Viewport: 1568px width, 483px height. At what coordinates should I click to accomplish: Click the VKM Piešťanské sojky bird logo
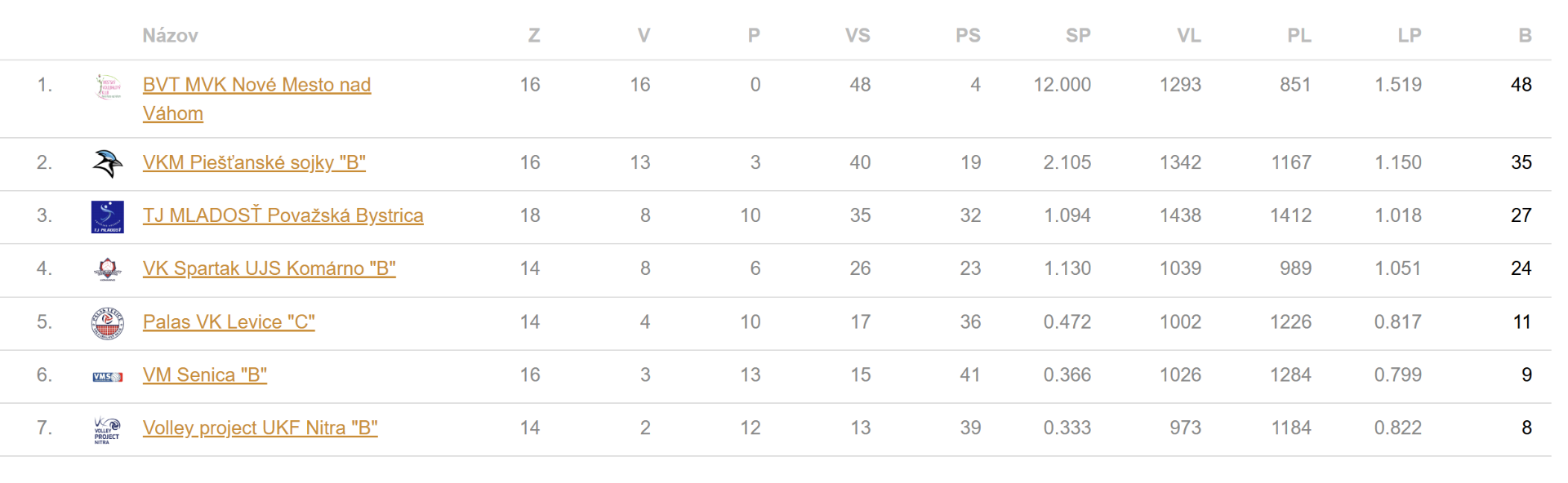(x=108, y=163)
